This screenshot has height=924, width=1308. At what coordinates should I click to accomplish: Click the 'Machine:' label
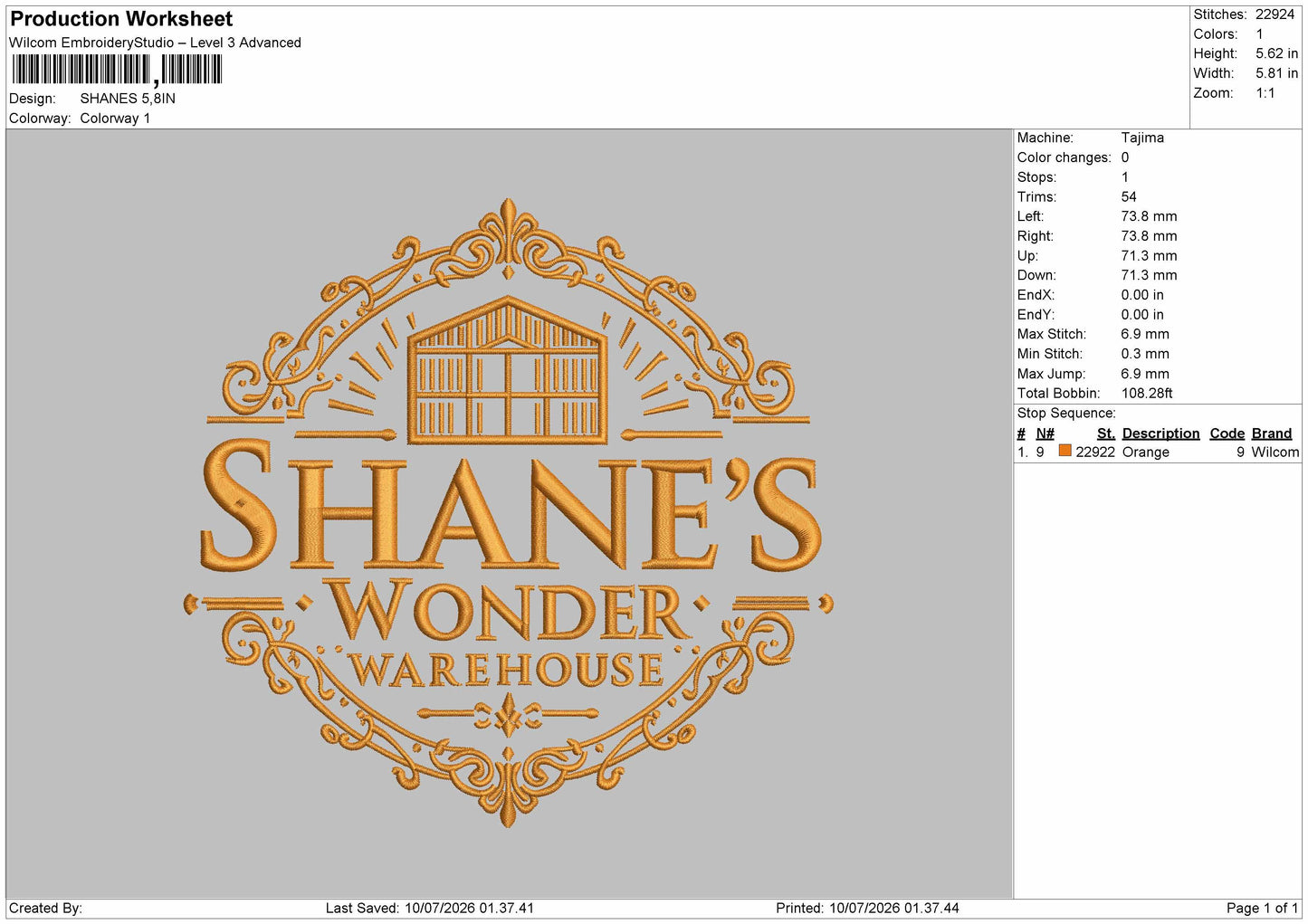point(1045,138)
